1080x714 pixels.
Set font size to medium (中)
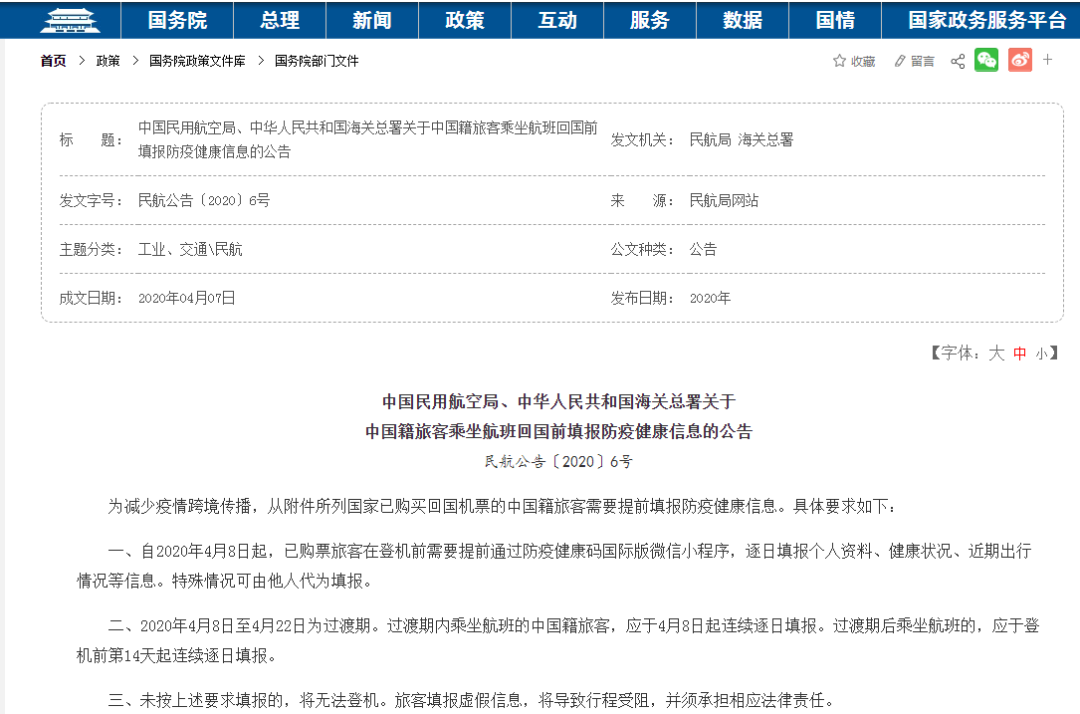(1020, 353)
